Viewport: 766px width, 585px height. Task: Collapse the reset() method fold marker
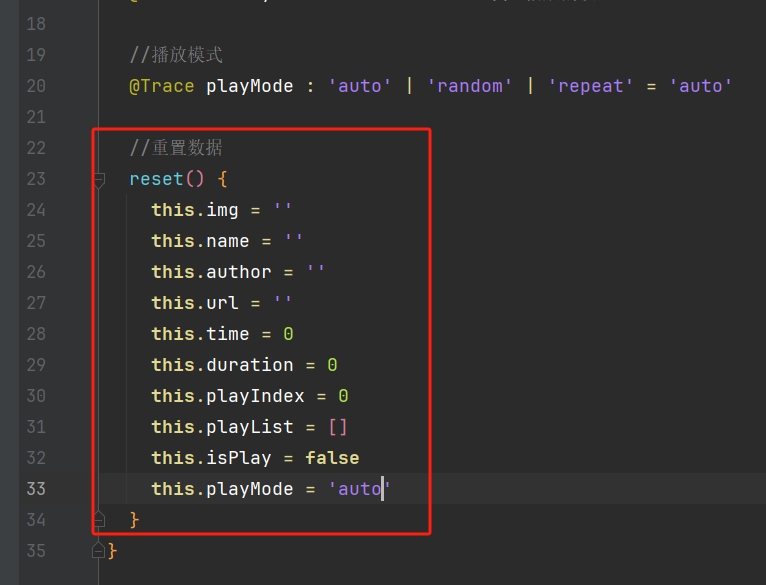click(99, 180)
